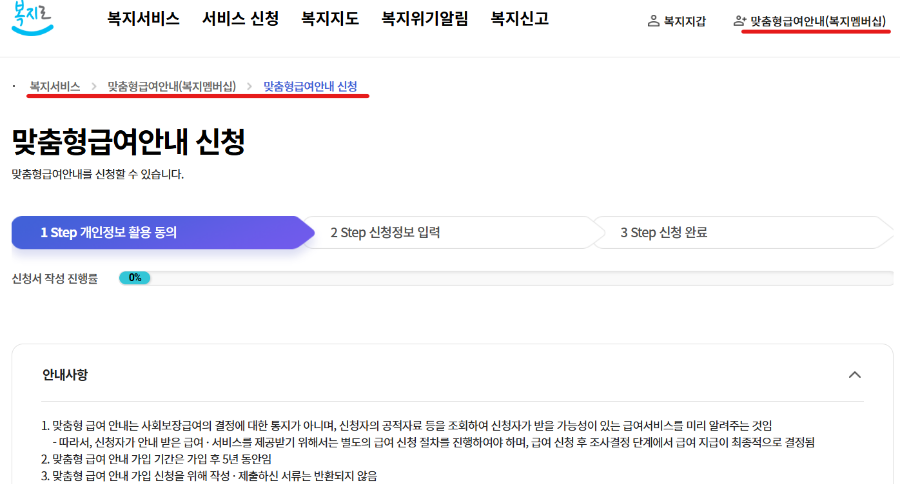The image size is (900, 484).
Task: Click the 신청서 작성 진행률 label
Action: (x=55, y=278)
